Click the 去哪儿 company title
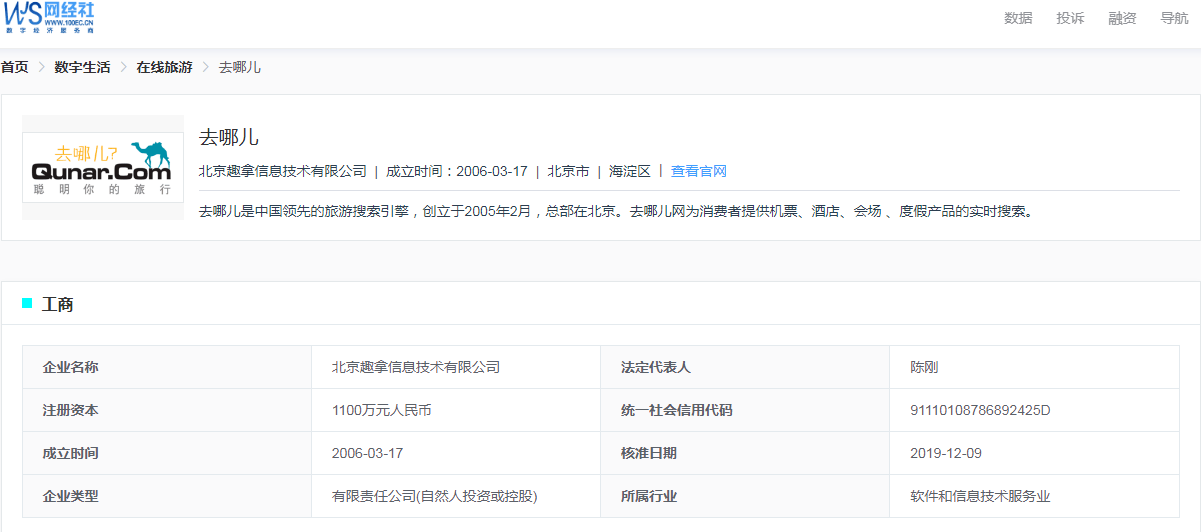This screenshot has width=1201, height=532. (x=229, y=137)
